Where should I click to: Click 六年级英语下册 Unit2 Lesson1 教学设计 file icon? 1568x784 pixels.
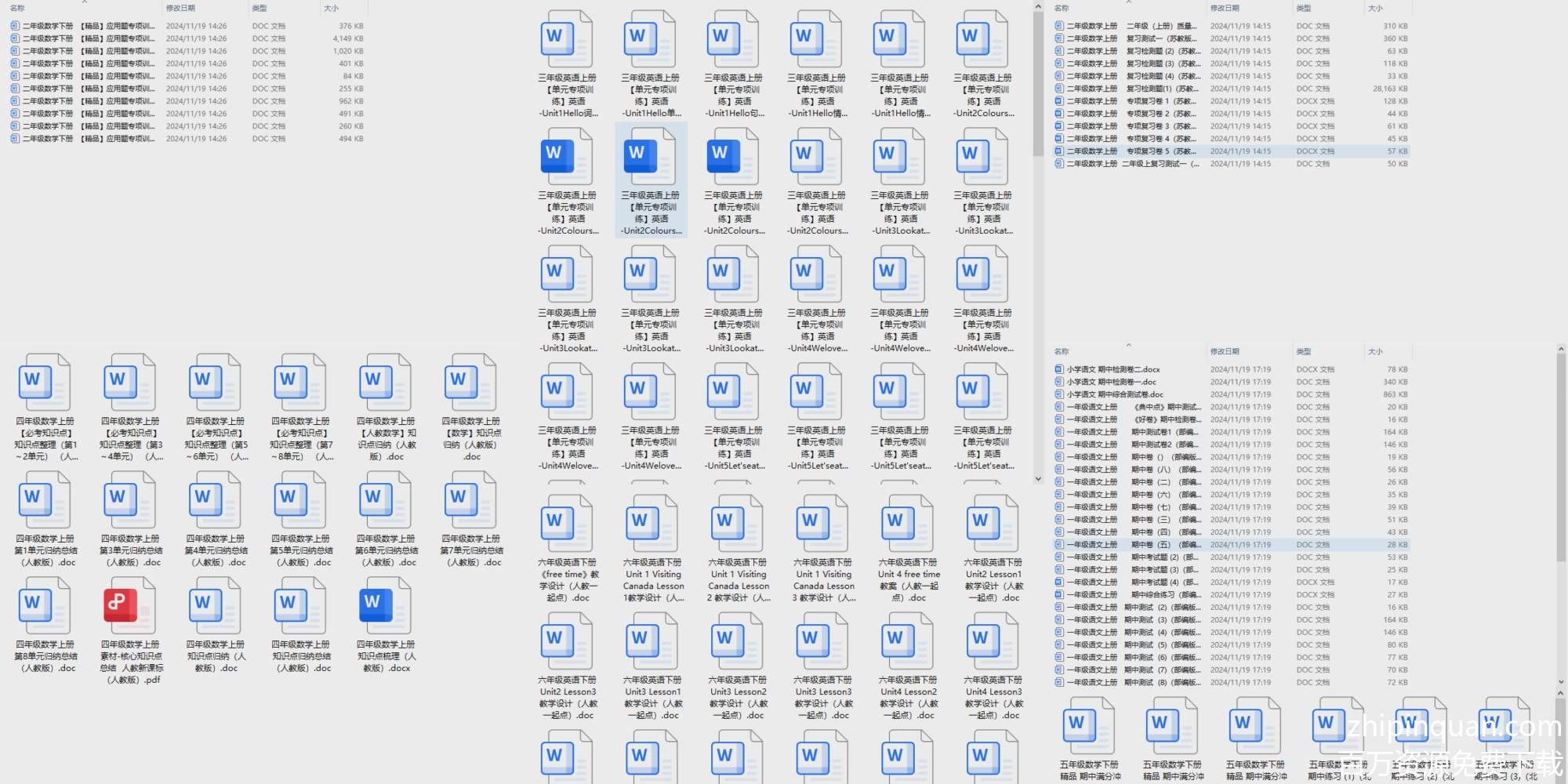(x=993, y=523)
